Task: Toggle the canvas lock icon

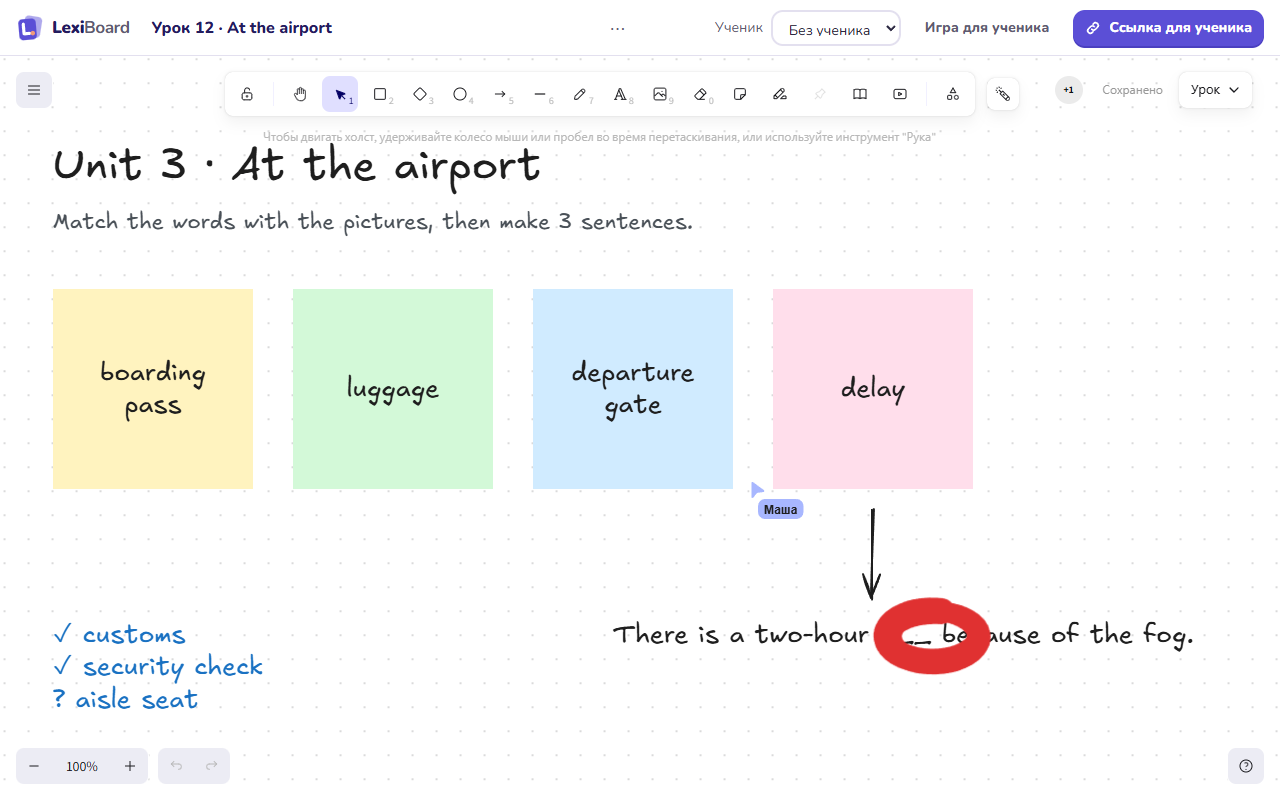Action: pyautogui.click(x=247, y=94)
